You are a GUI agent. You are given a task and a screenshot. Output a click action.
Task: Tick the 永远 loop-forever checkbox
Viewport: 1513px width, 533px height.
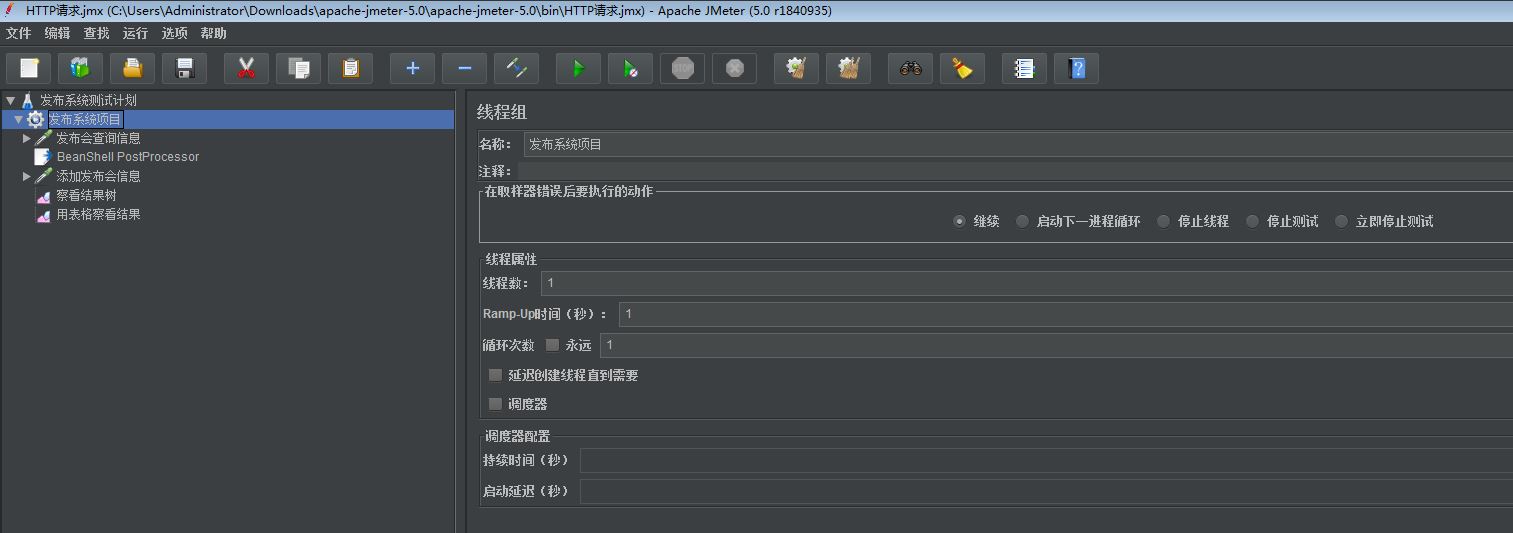tap(552, 345)
